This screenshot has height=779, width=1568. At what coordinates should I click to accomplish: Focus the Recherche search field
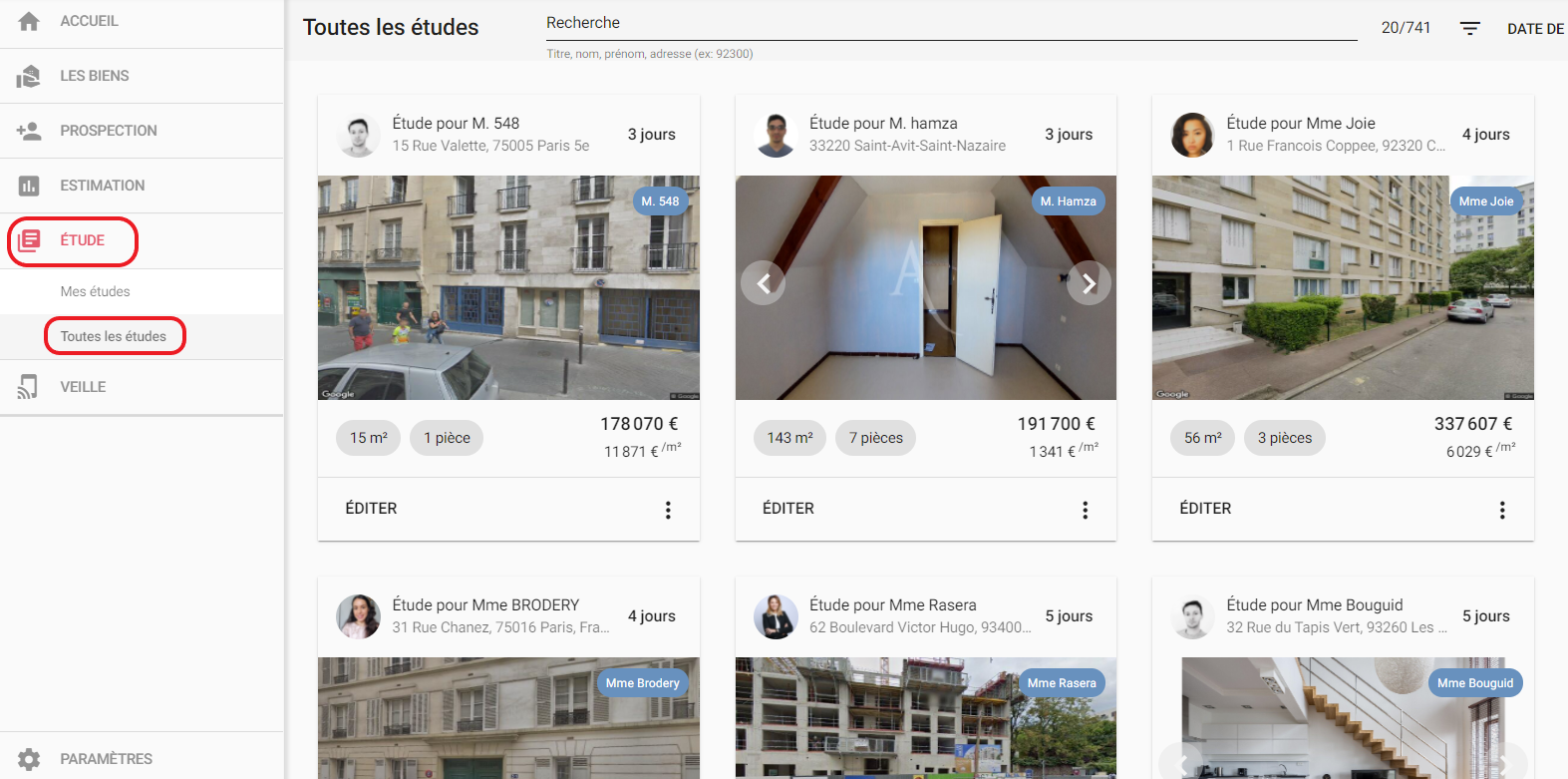(x=951, y=23)
